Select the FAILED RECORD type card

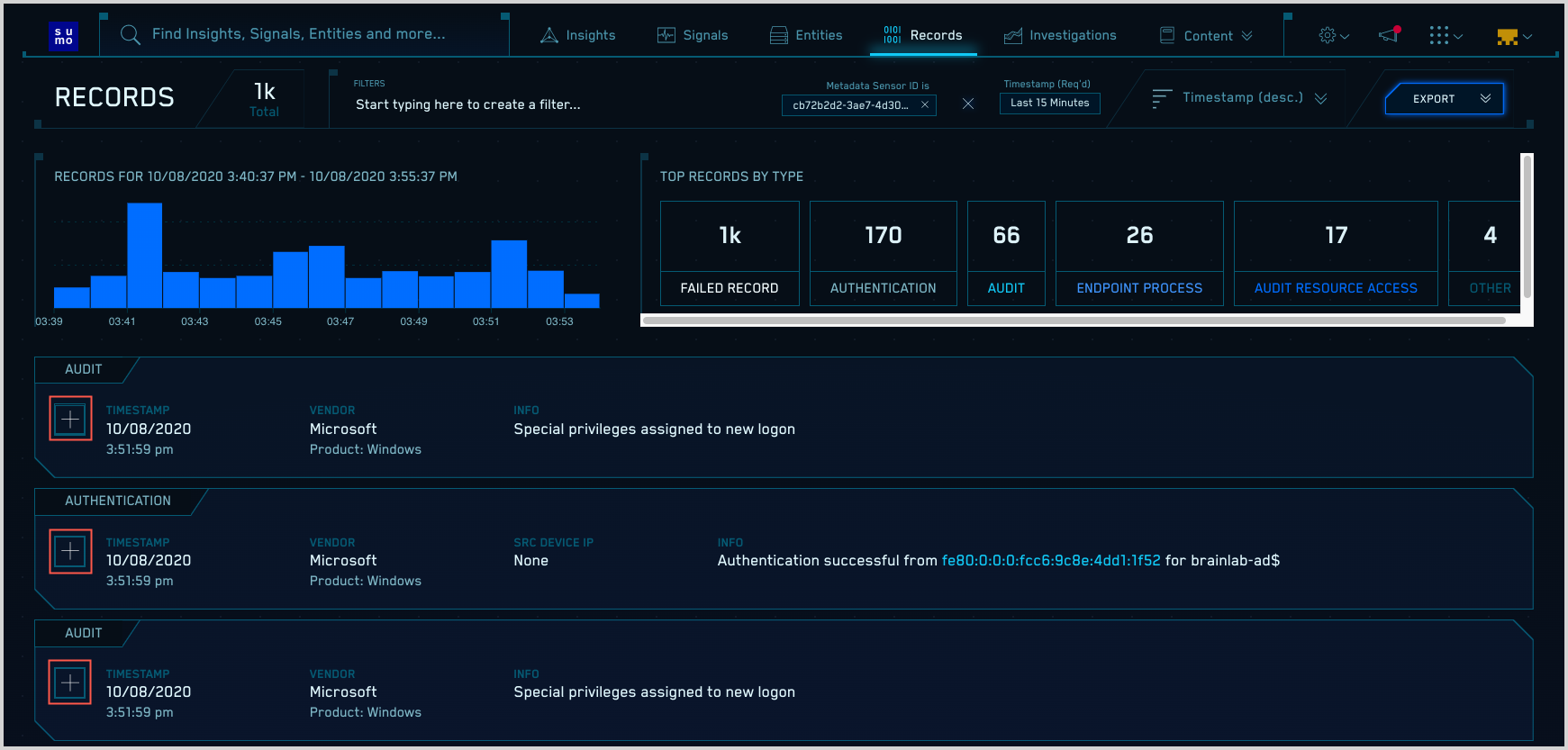point(730,253)
